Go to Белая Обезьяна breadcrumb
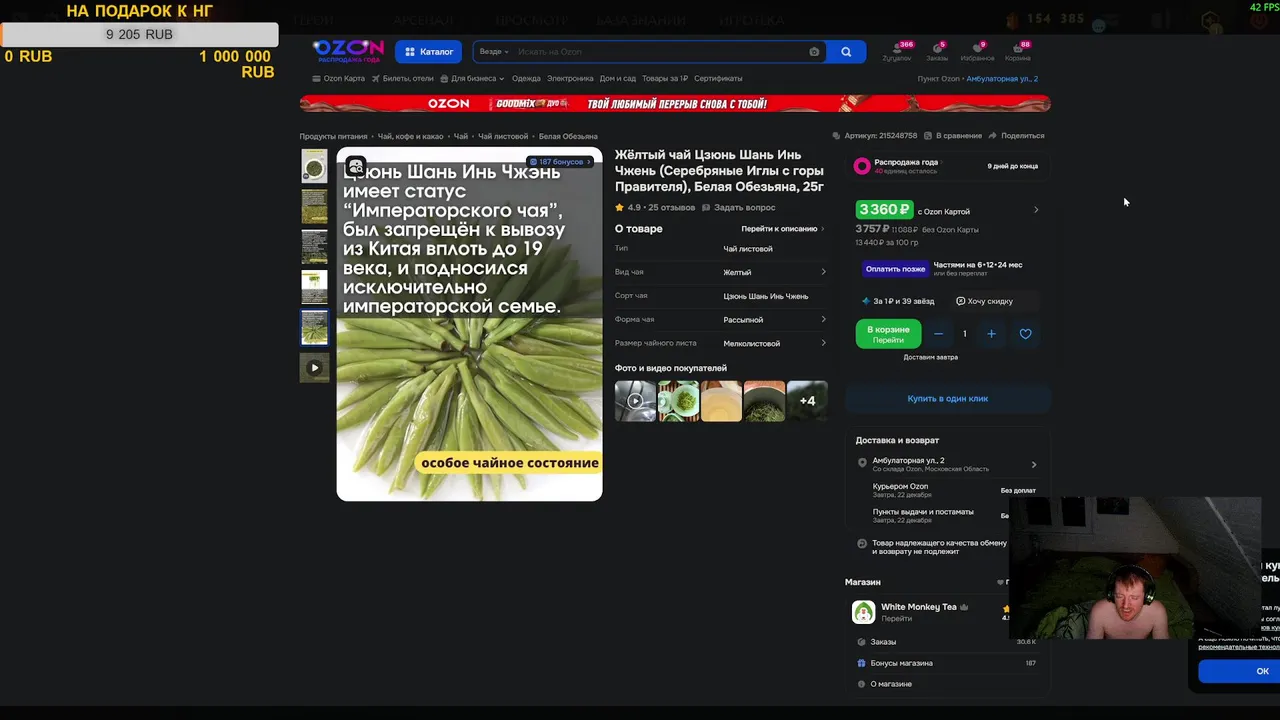 pyautogui.click(x=568, y=136)
